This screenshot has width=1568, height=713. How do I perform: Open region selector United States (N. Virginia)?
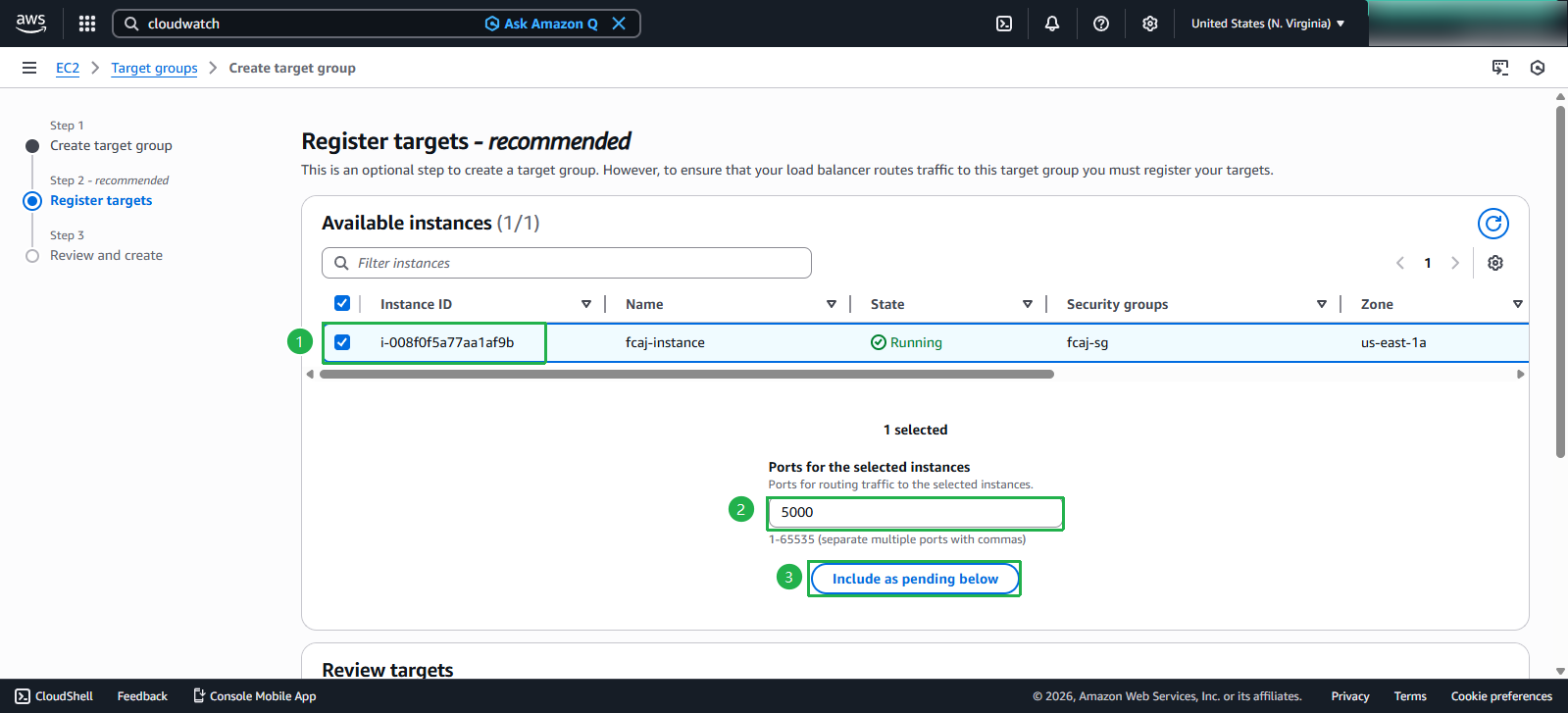point(1268,24)
